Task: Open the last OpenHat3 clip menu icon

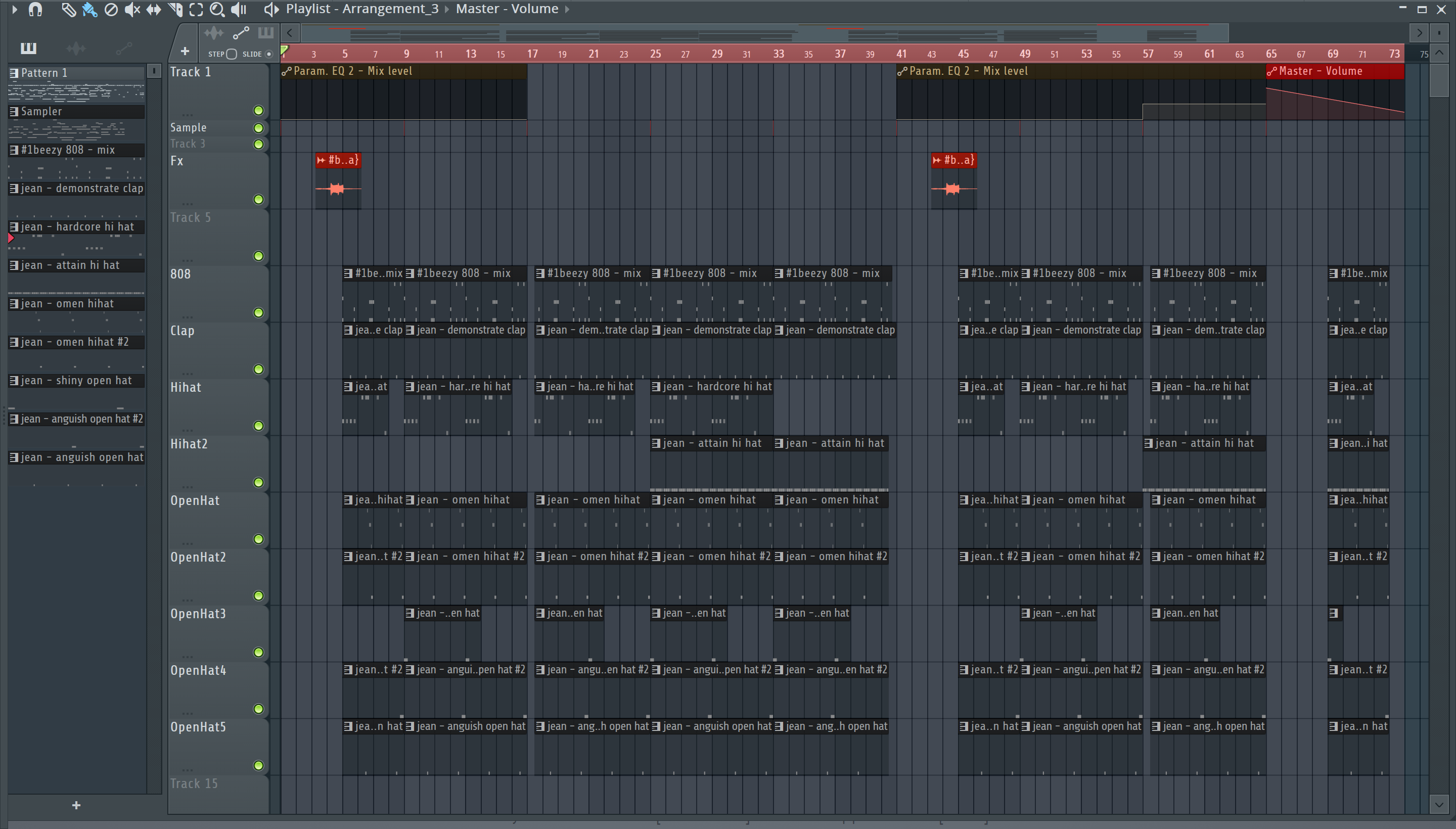Action: pos(1333,613)
